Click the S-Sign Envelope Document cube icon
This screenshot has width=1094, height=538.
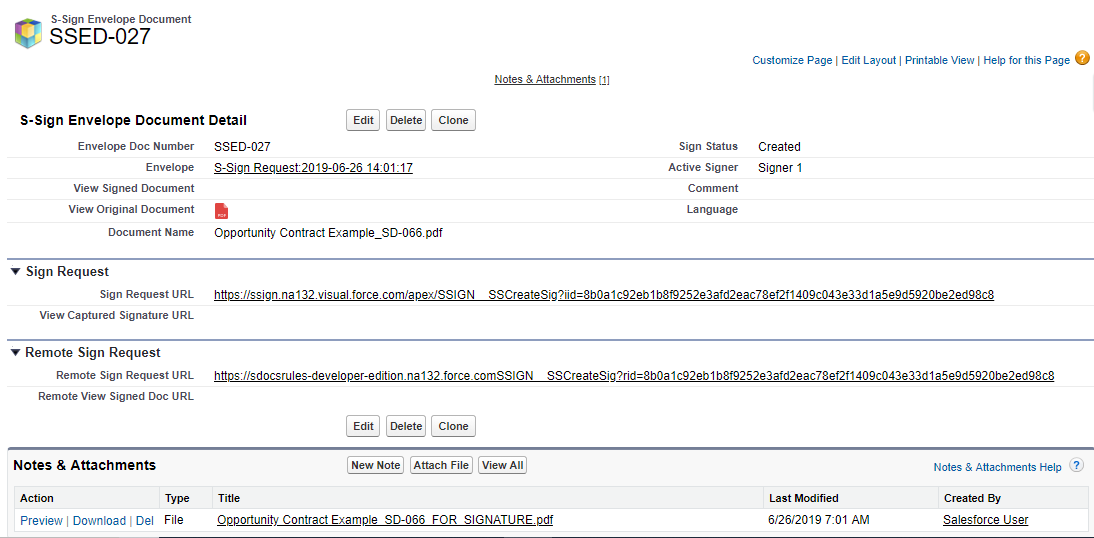pos(29,33)
